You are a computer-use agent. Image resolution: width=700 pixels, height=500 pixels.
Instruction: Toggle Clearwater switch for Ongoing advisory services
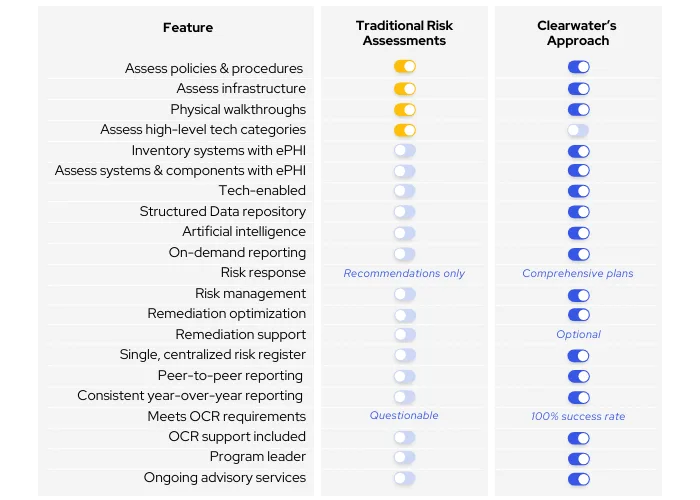click(578, 478)
